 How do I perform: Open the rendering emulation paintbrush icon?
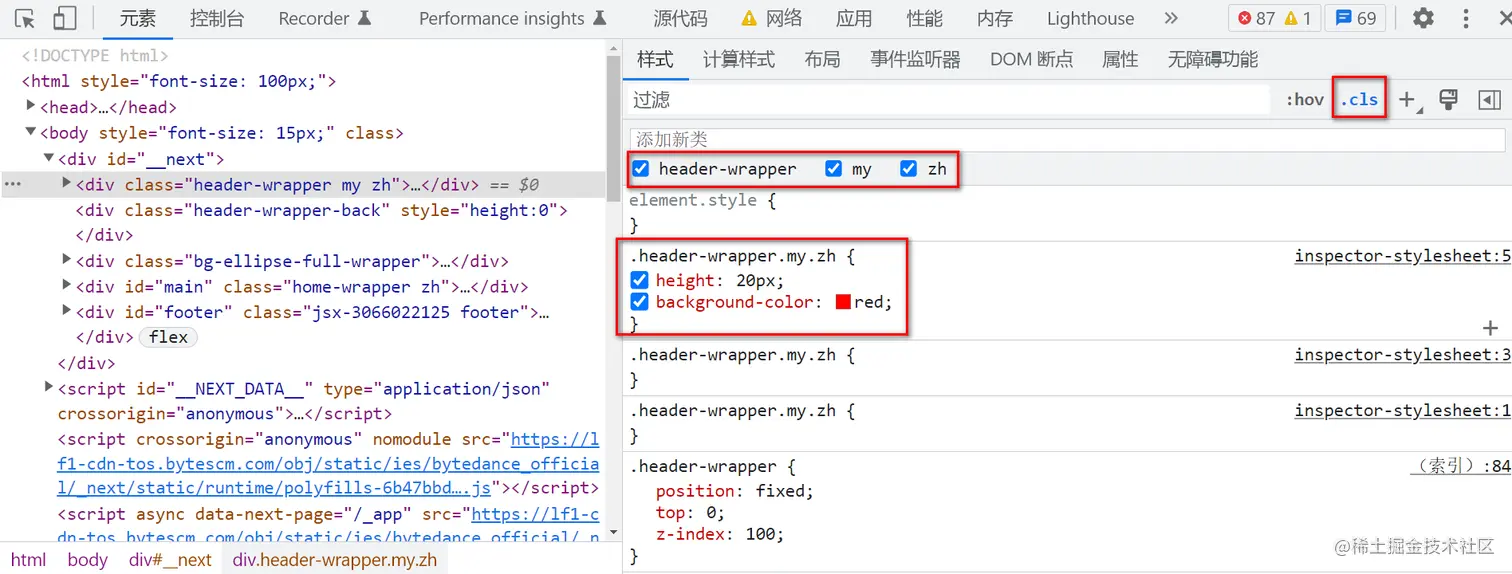(x=1448, y=99)
